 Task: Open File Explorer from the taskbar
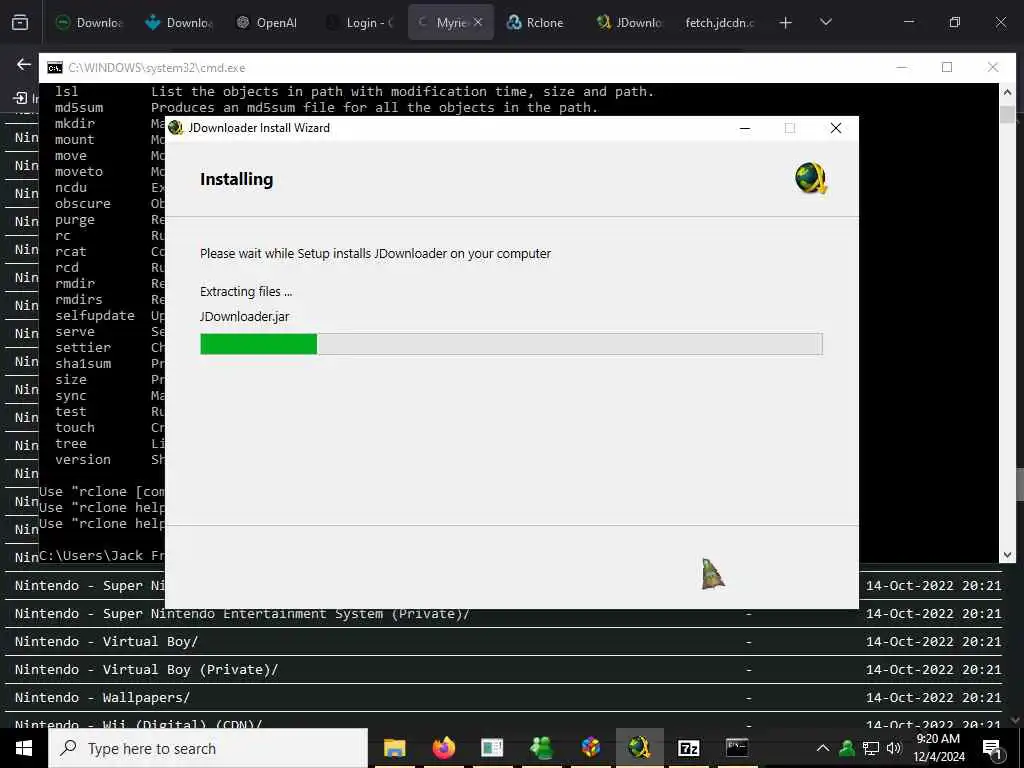(x=394, y=748)
